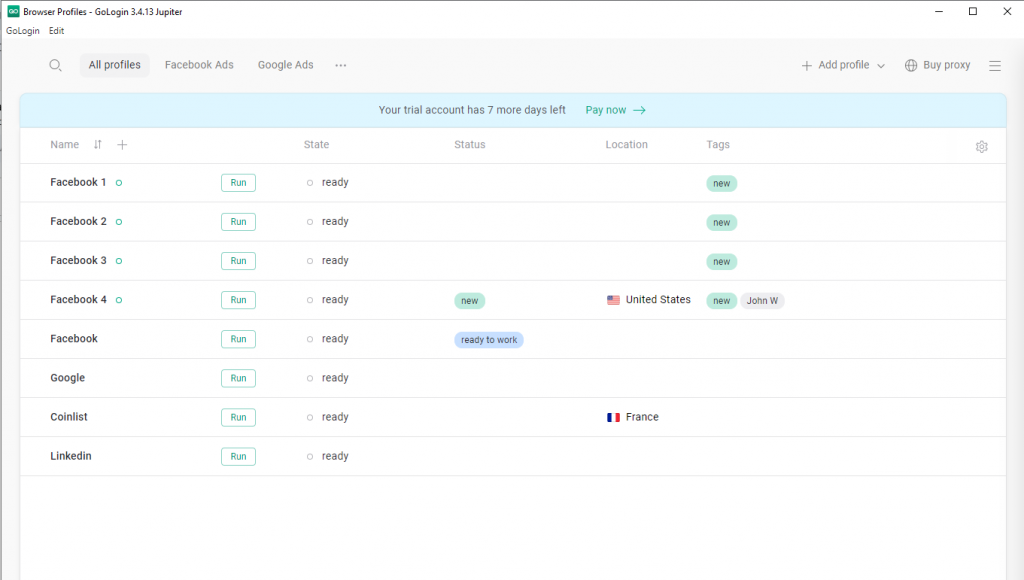Click the 'ready to work' status badge
Screen dimensions: 1024x580
click(x=489, y=340)
